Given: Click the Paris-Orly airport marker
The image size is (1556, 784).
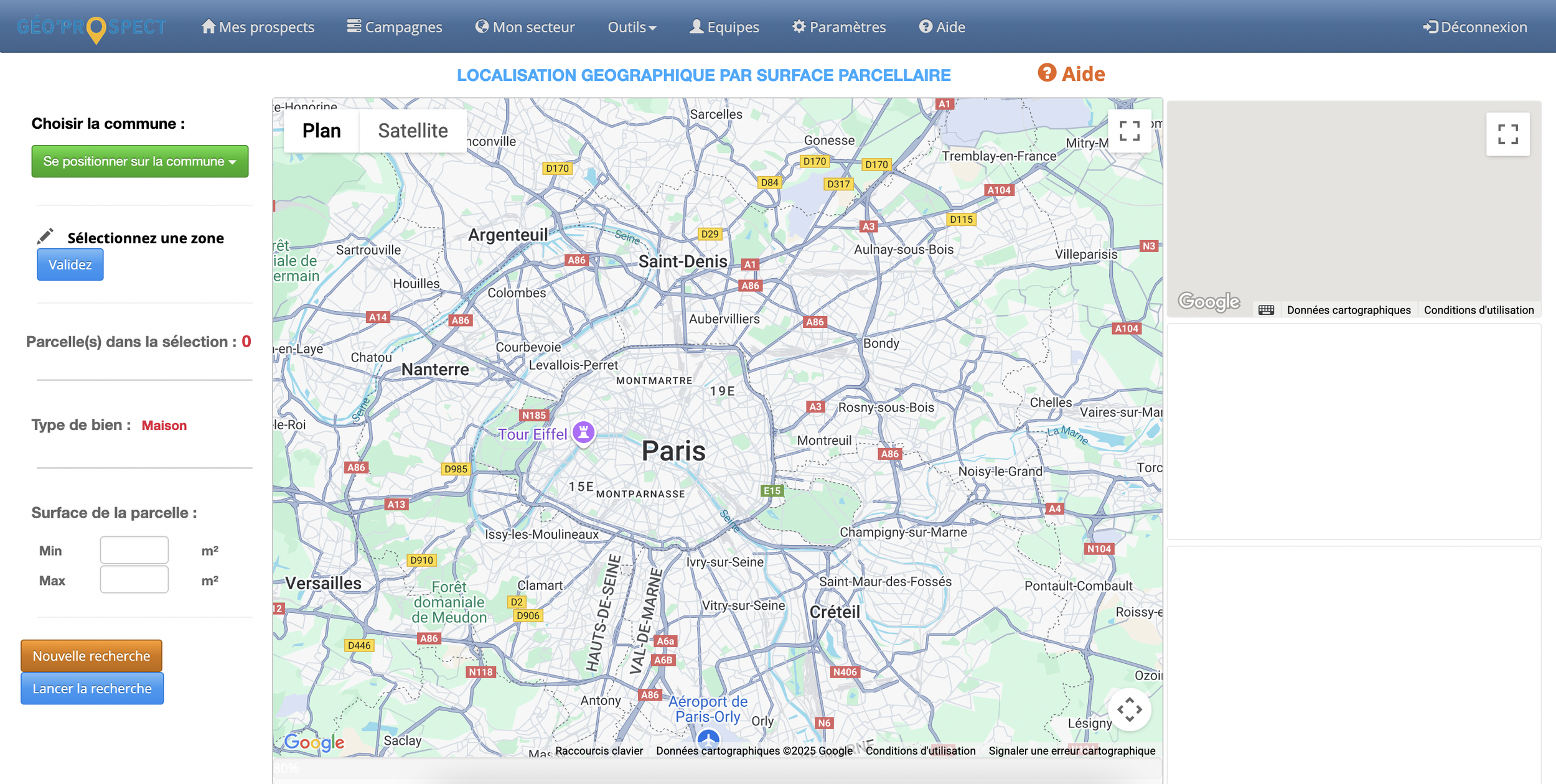Looking at the screenshot, I should [x=708, y=739].
